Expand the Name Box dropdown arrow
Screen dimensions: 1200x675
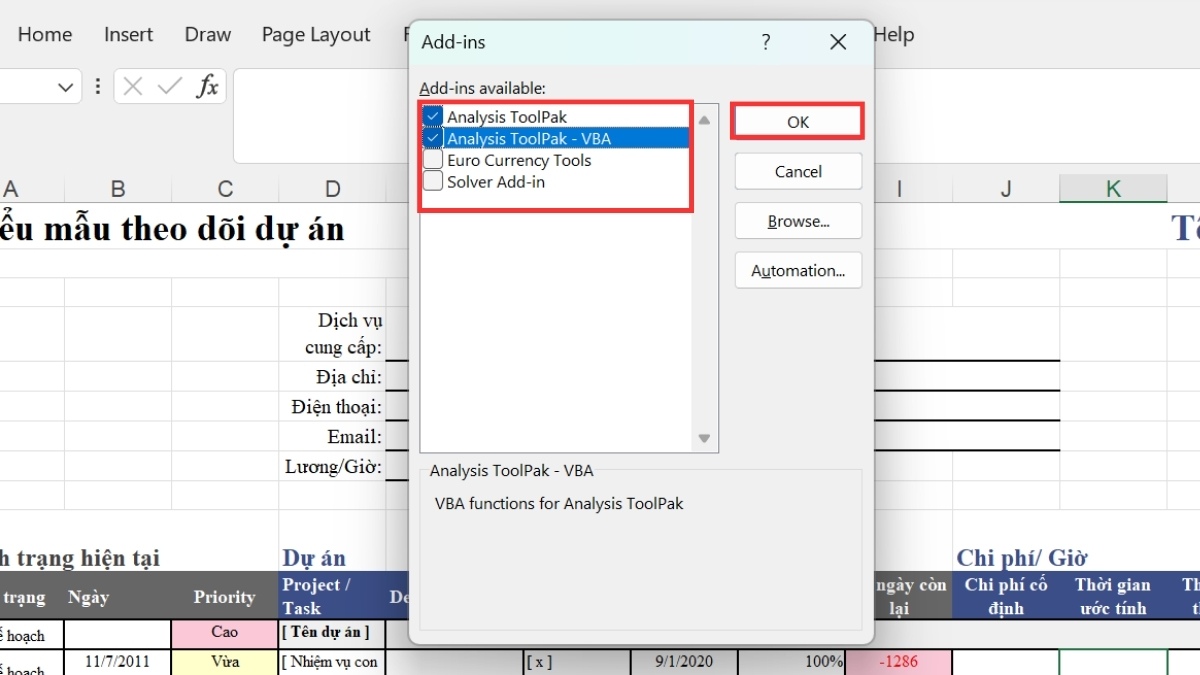(66, 87)
